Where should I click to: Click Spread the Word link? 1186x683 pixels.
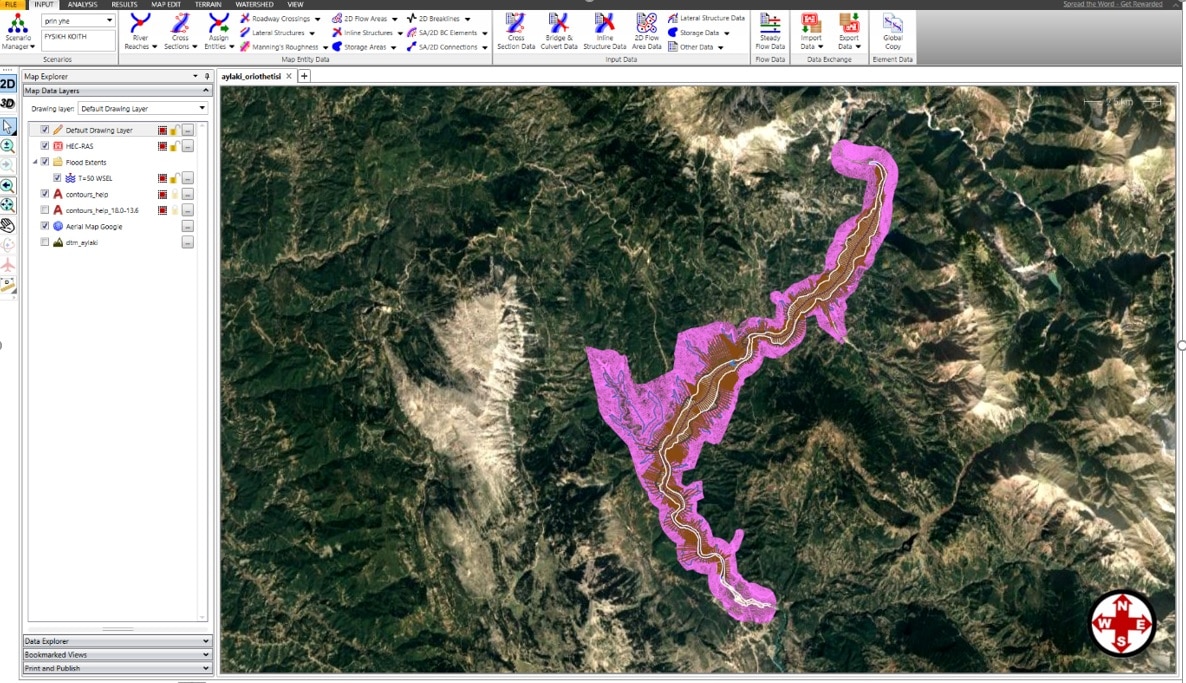(1113, 5)
